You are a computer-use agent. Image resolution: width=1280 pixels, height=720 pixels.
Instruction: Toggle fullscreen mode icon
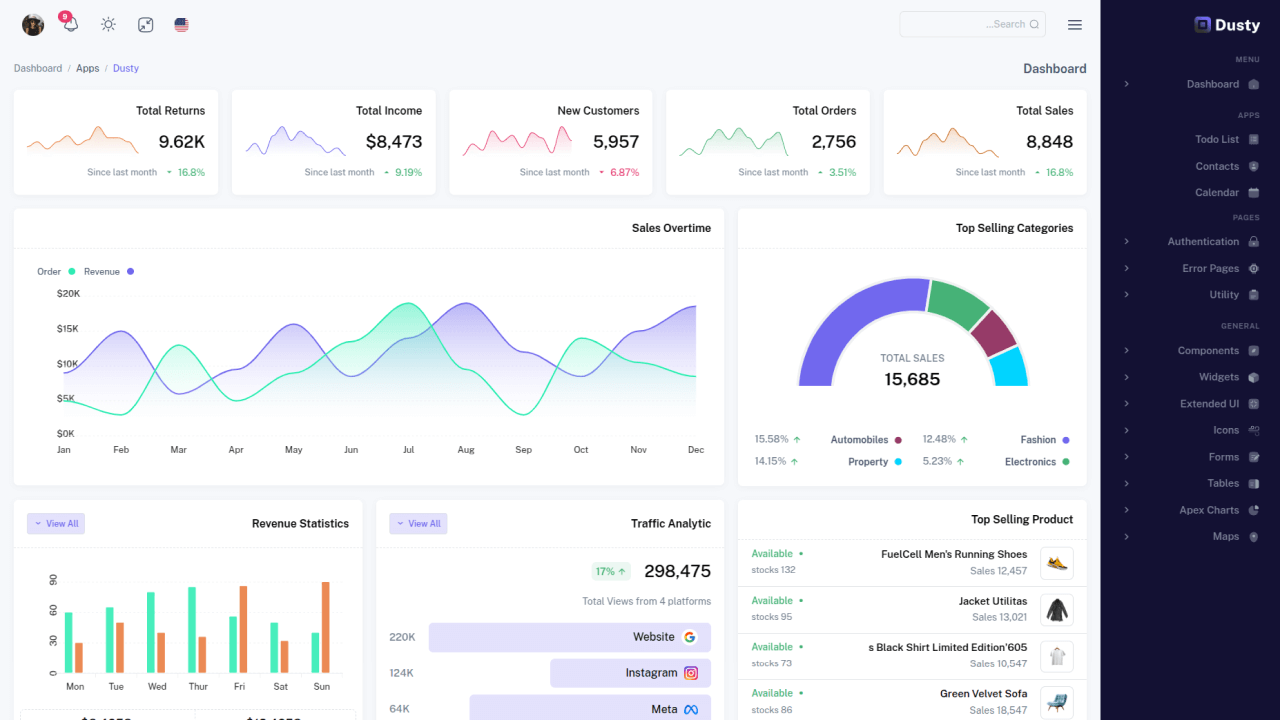tap(145, 24)
